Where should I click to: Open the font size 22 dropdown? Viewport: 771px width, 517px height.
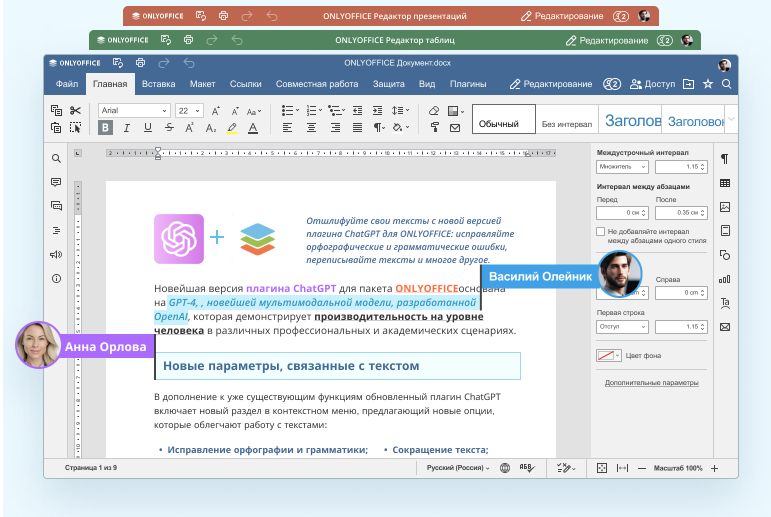click(190, 111)
